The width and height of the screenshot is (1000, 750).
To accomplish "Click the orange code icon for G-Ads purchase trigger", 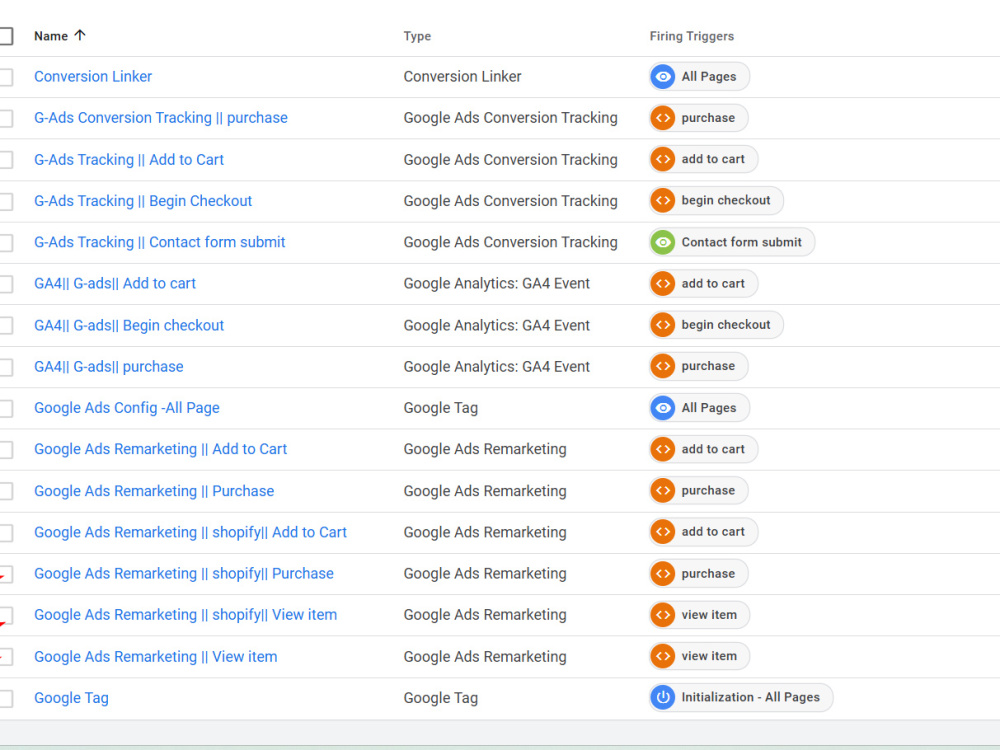I will click(x=663, y=118).
